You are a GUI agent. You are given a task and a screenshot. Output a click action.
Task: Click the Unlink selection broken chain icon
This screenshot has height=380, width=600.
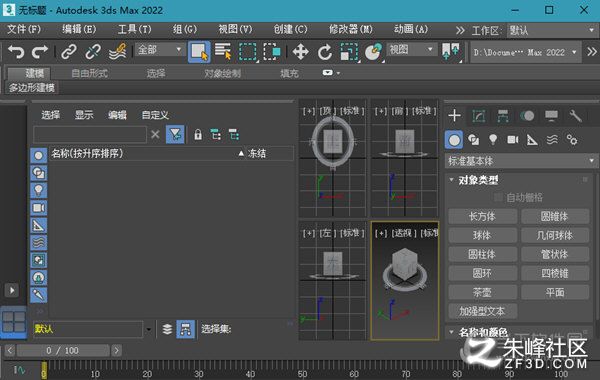click(93, 51)
